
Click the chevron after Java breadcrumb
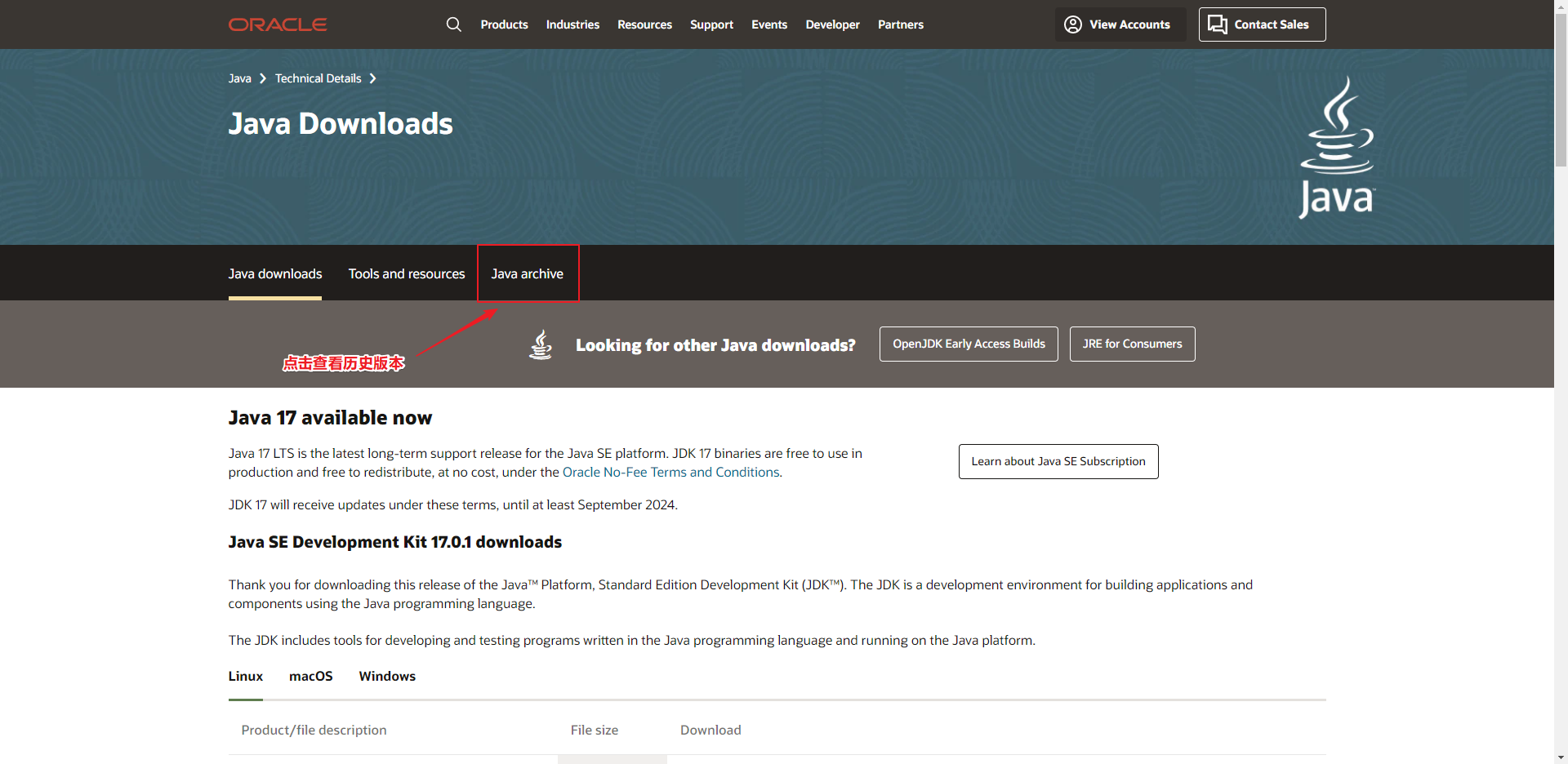coord(263,78)
